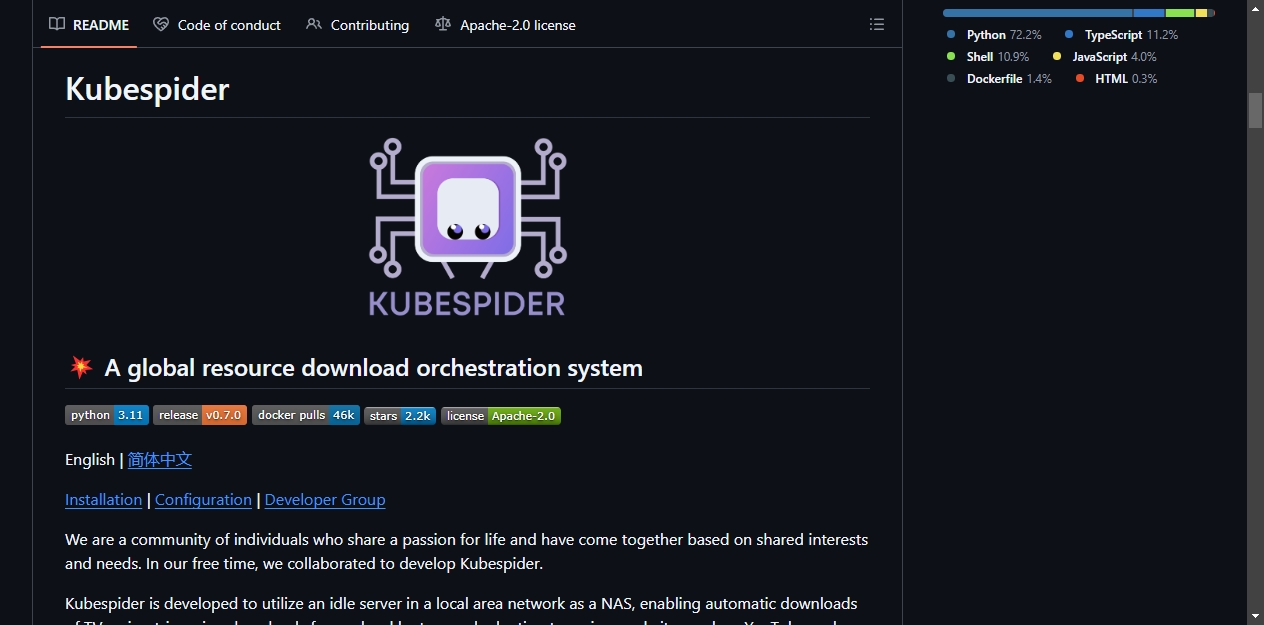Open the README tab
Viewport: 1264px width, 625px height.
click(89, 24)
